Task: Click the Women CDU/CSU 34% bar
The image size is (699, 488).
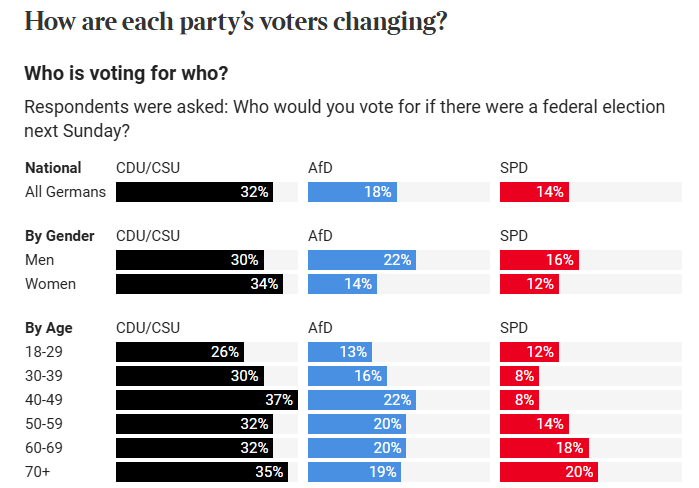Action: pyautogui.click(x=199, y=284)
